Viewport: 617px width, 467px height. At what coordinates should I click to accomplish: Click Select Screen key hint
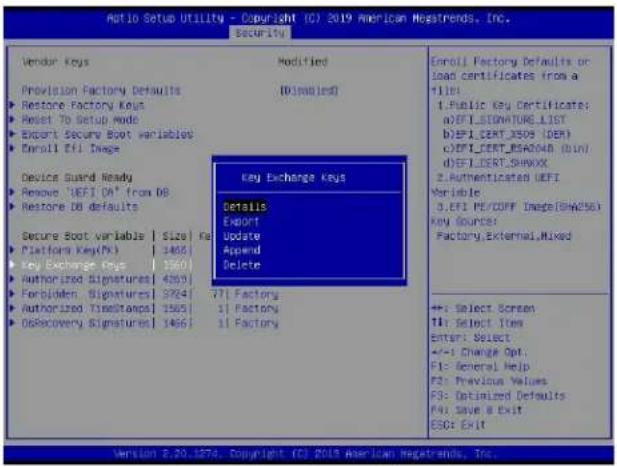click(x=483, y=308)
